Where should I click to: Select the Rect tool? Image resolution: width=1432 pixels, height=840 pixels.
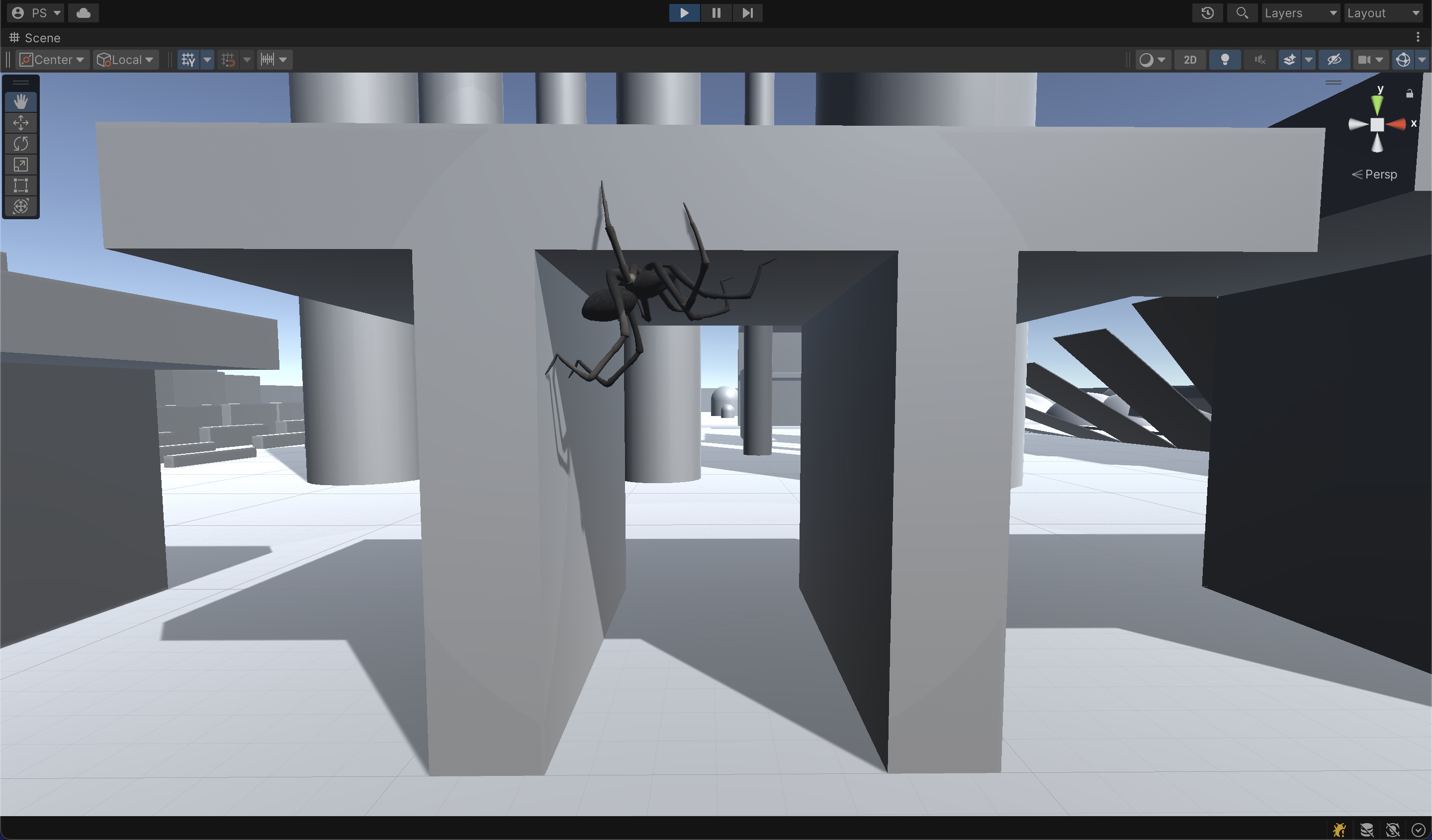click(x=21, y=185)
